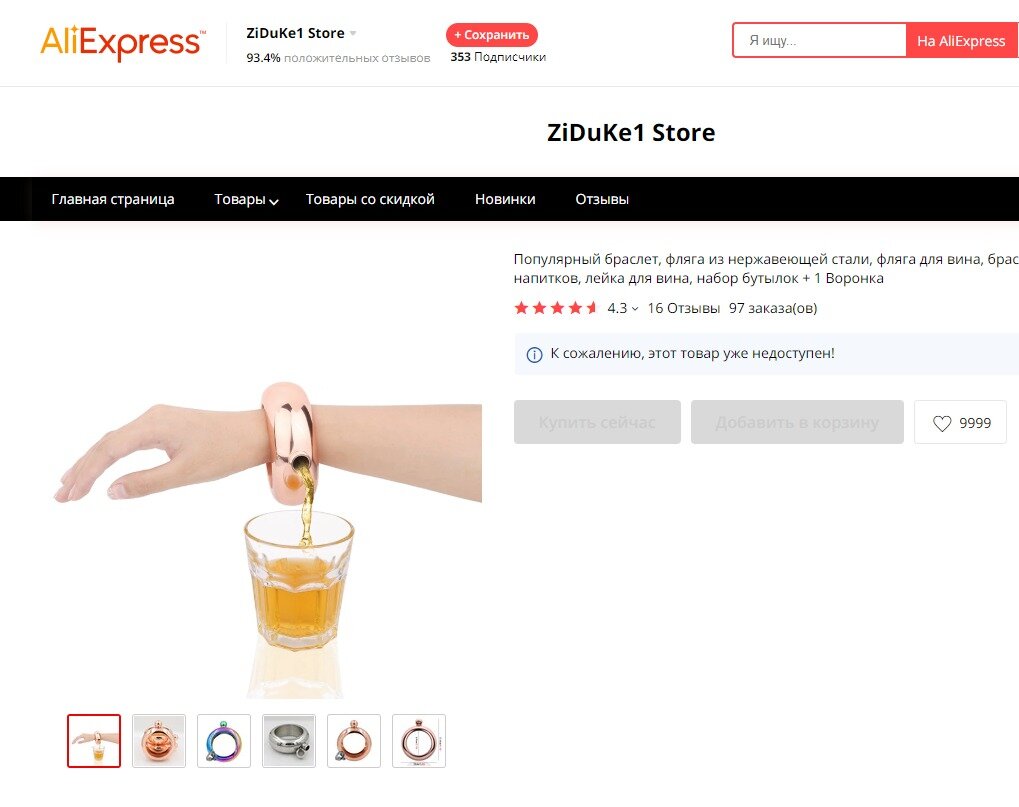Viewport: 1019px width, 807px height.
Task: Add product to wishlist heart icon
Action: [x=942, y=423]
